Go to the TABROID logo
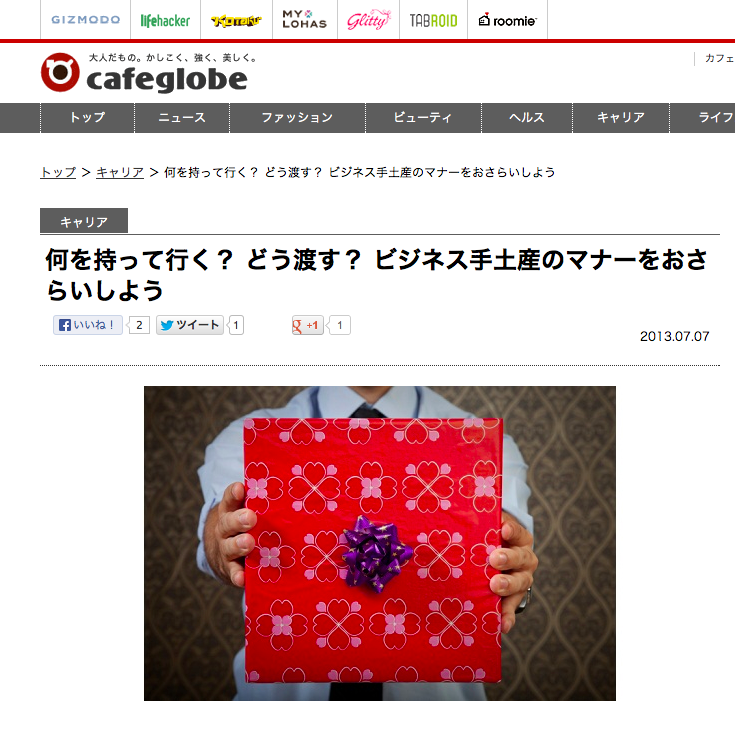The width and height of the screenshot is (735, 735). click(x=433, y=20)
